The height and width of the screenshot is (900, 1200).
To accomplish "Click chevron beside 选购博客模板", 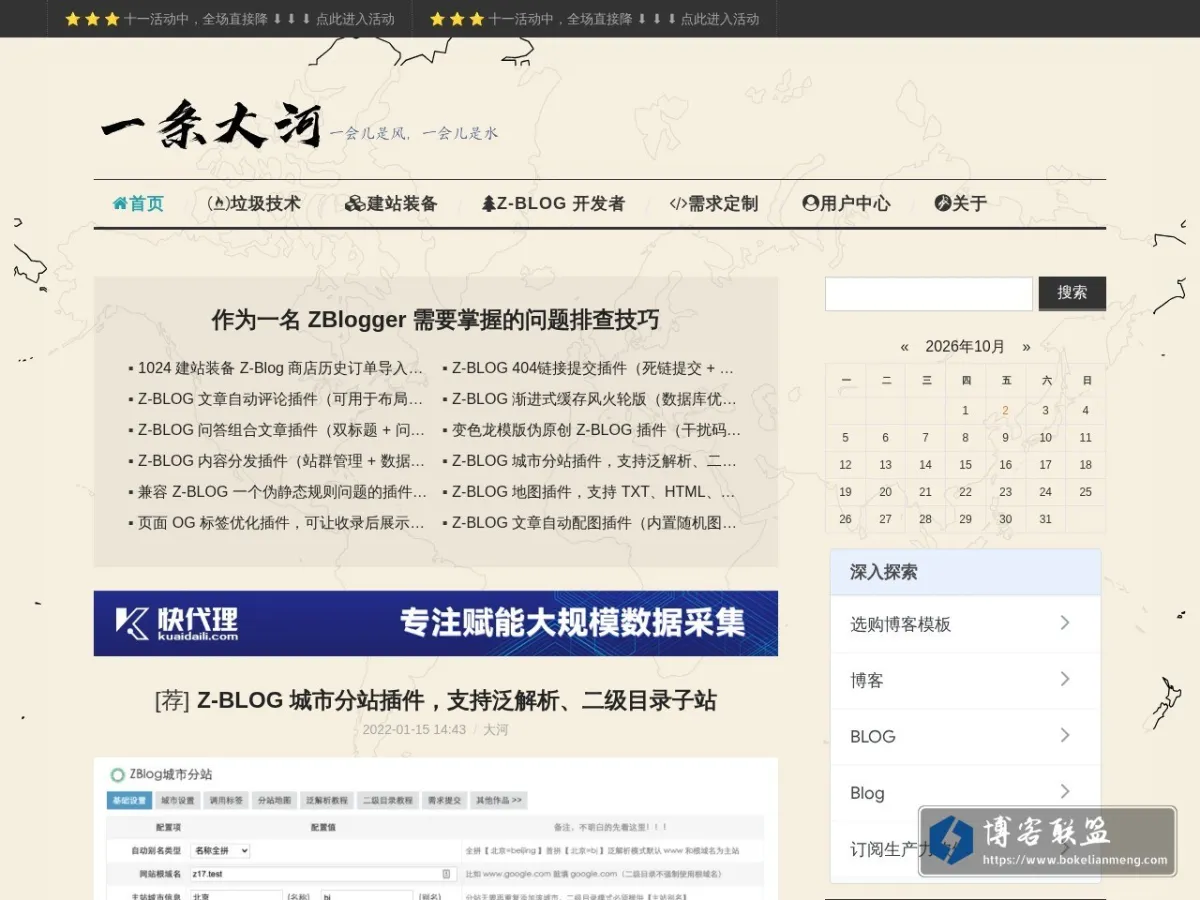I will point(1065,623).
